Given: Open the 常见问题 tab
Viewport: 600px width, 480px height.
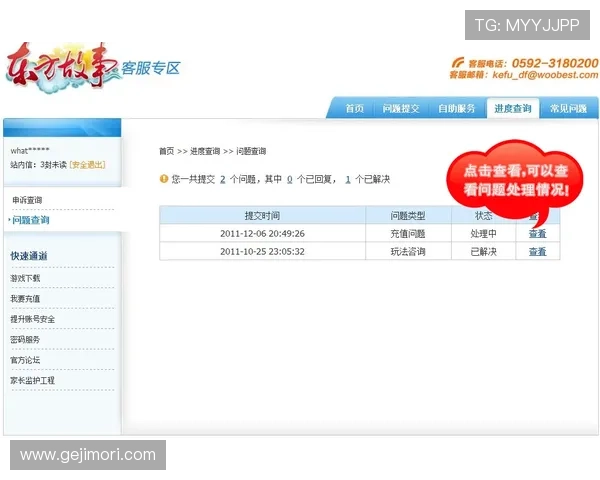Looking at the screenshot, I should (569, 108).
